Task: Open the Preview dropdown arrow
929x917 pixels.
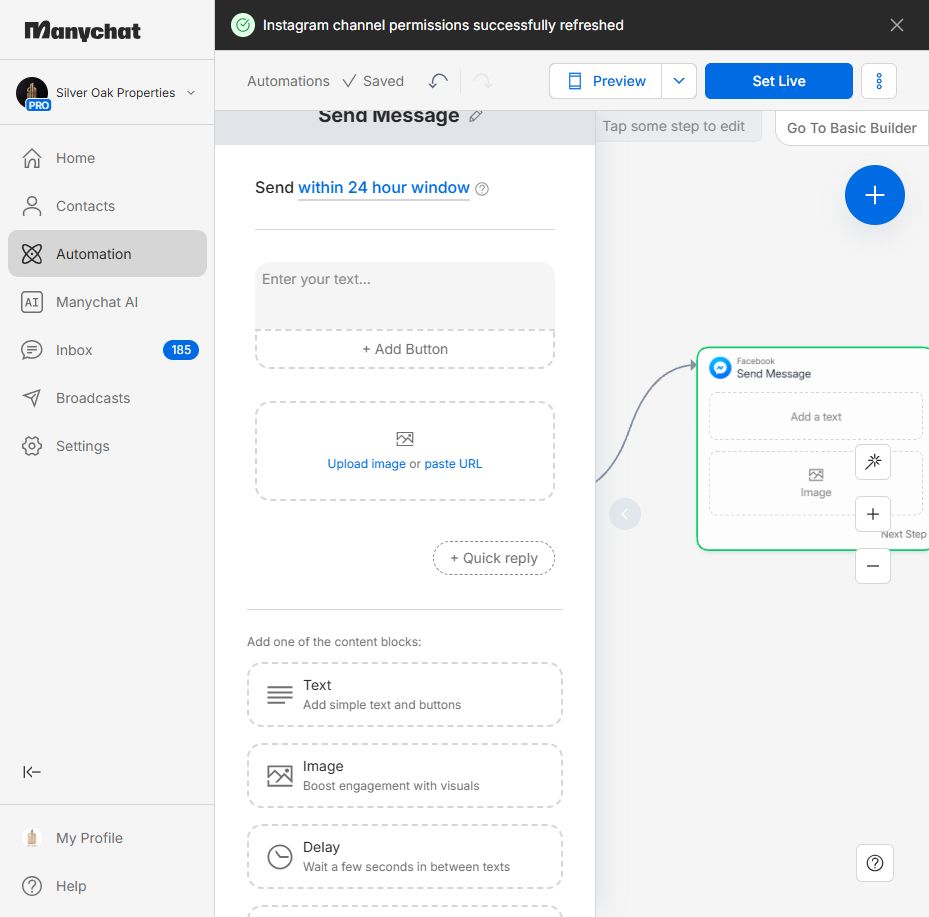Action: tap(679, 81)
